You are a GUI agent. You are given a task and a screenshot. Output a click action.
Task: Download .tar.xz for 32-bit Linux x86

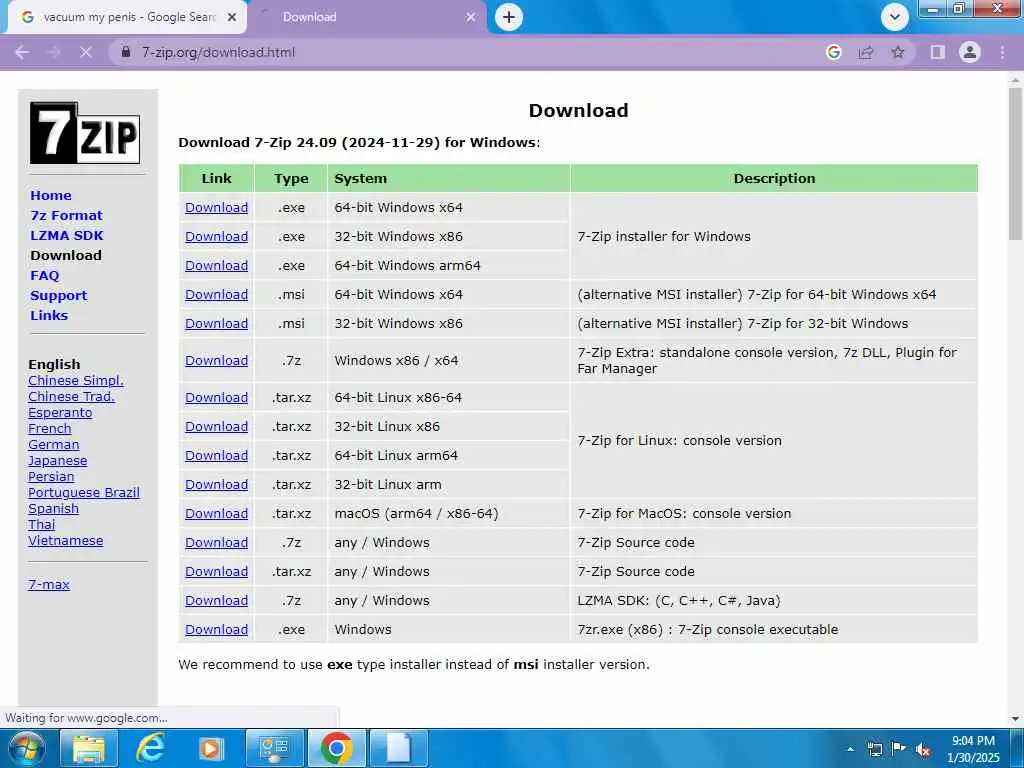[216, 426]
